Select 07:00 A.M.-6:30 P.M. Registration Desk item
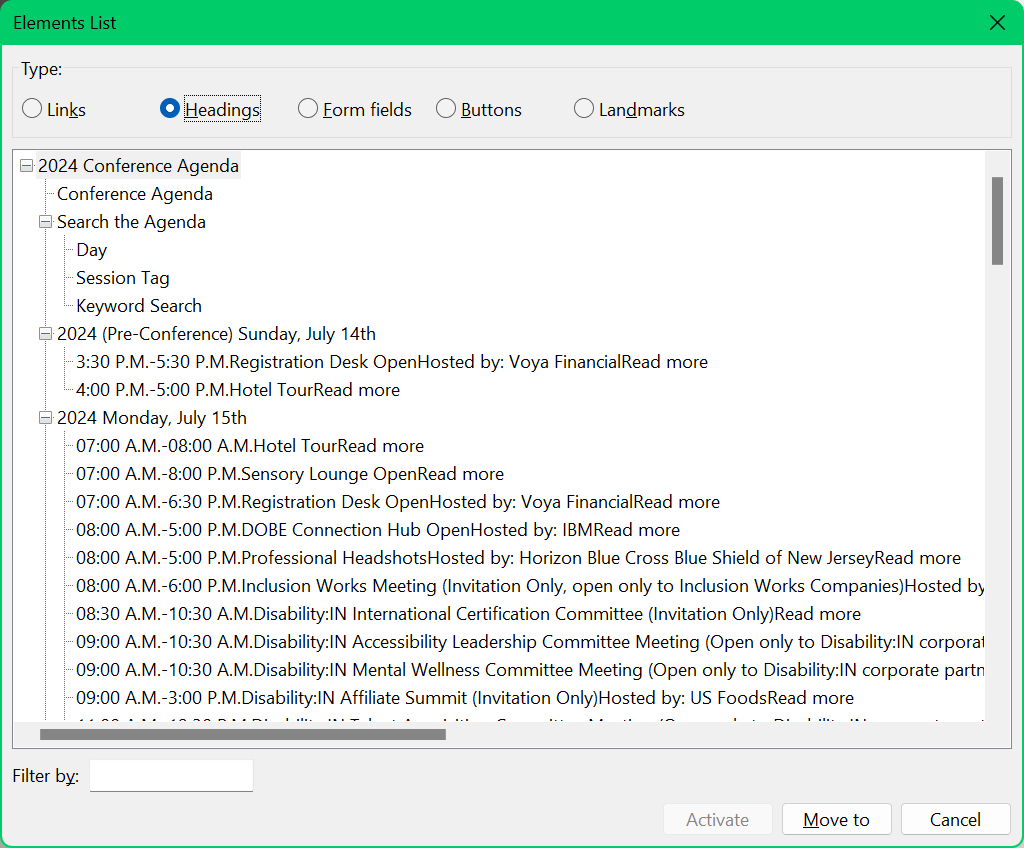The width and height of the screenshot is (1024, 848). click(x=398, y=502)
